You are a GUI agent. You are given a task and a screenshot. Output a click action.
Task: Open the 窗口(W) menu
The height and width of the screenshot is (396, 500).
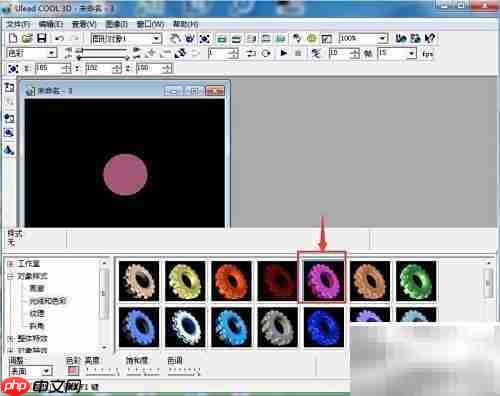150,24
